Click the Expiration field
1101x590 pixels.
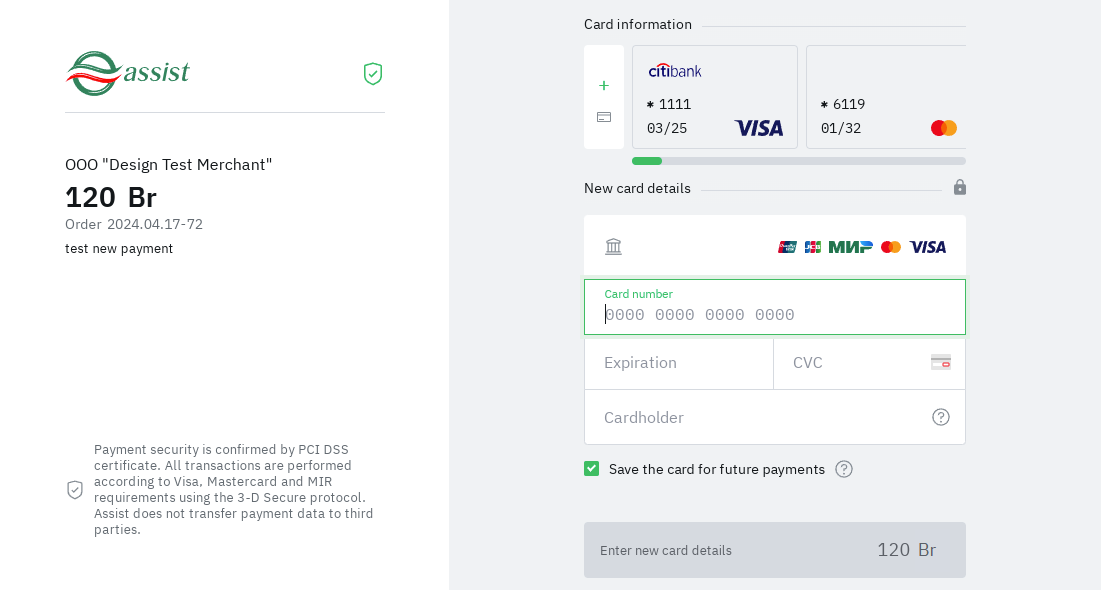[678, 363]
